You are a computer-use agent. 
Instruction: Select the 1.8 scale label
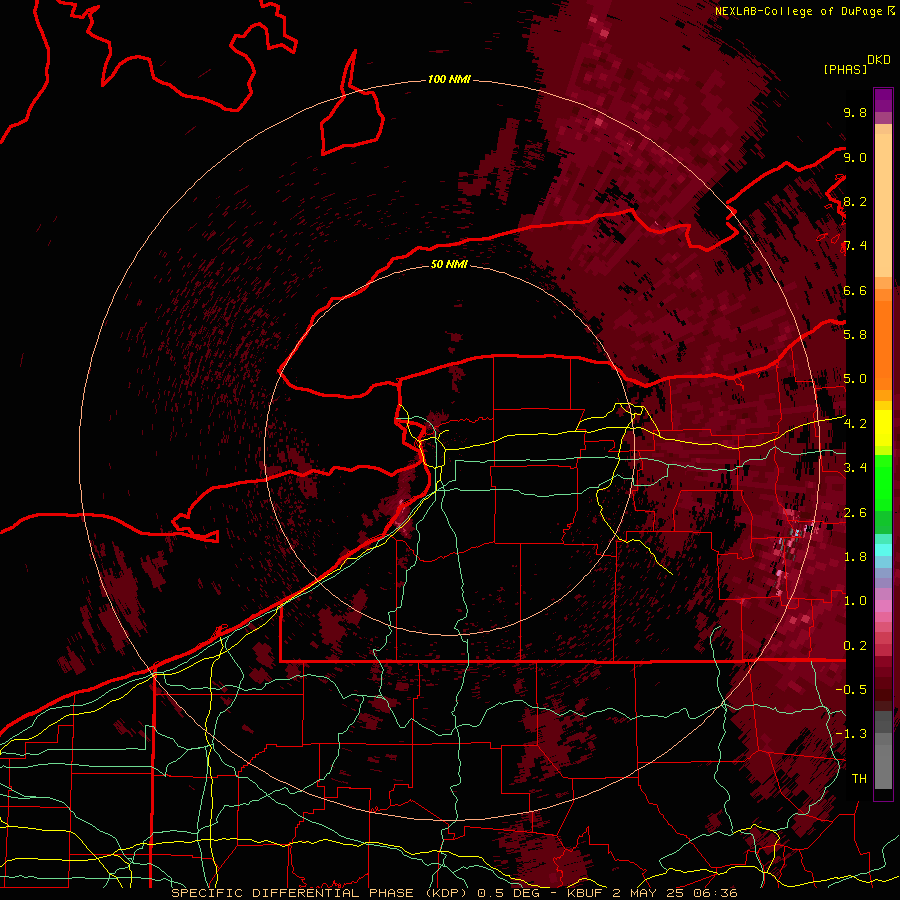[855, 557]
